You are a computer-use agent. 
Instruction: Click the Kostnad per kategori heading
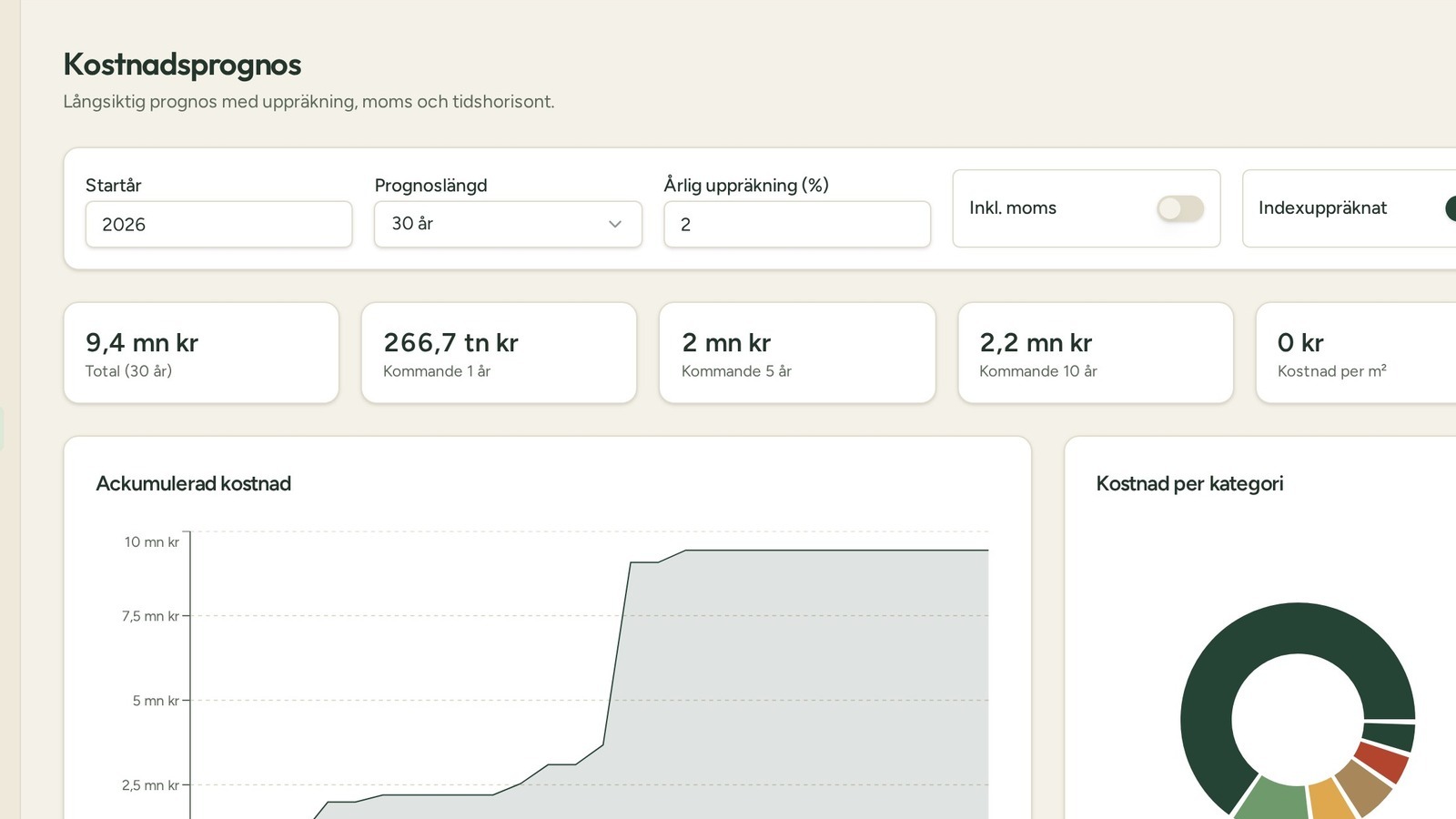point(1189,483)
